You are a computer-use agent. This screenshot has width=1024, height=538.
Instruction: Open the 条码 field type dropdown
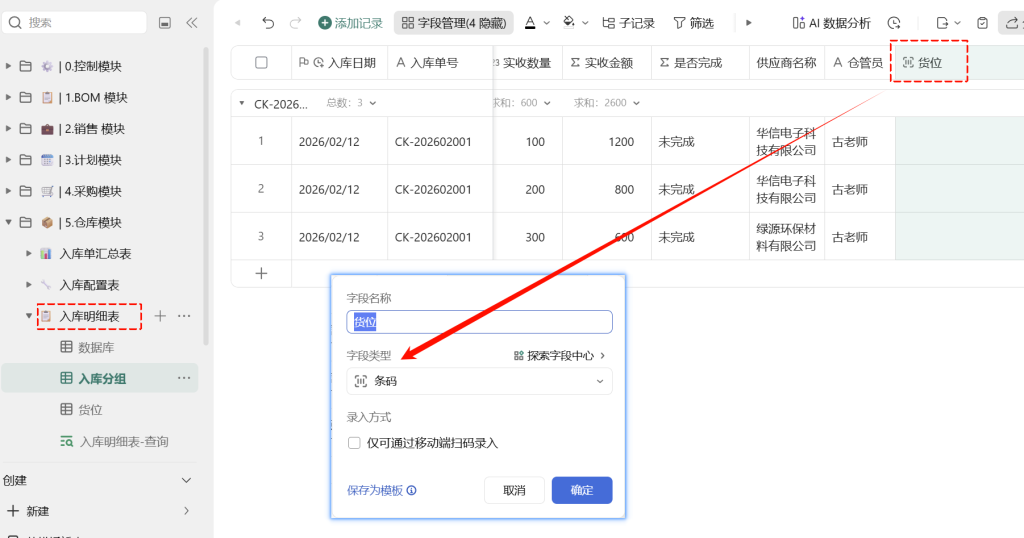(x=479, y=381)
